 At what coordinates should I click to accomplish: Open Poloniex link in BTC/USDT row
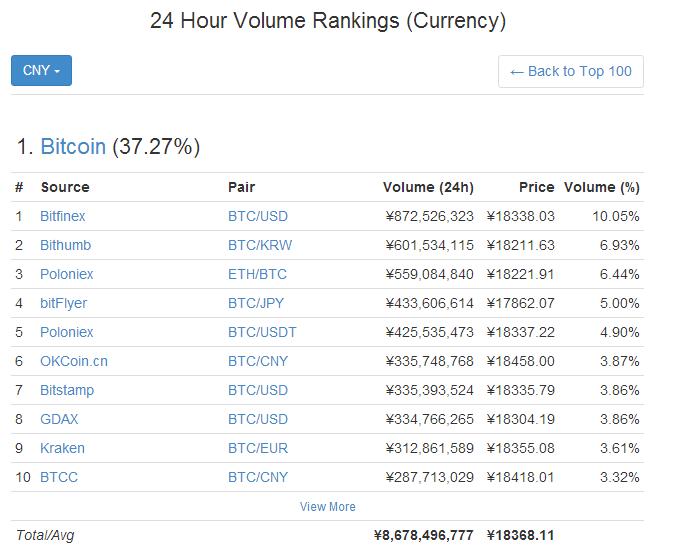pos(66,332)
